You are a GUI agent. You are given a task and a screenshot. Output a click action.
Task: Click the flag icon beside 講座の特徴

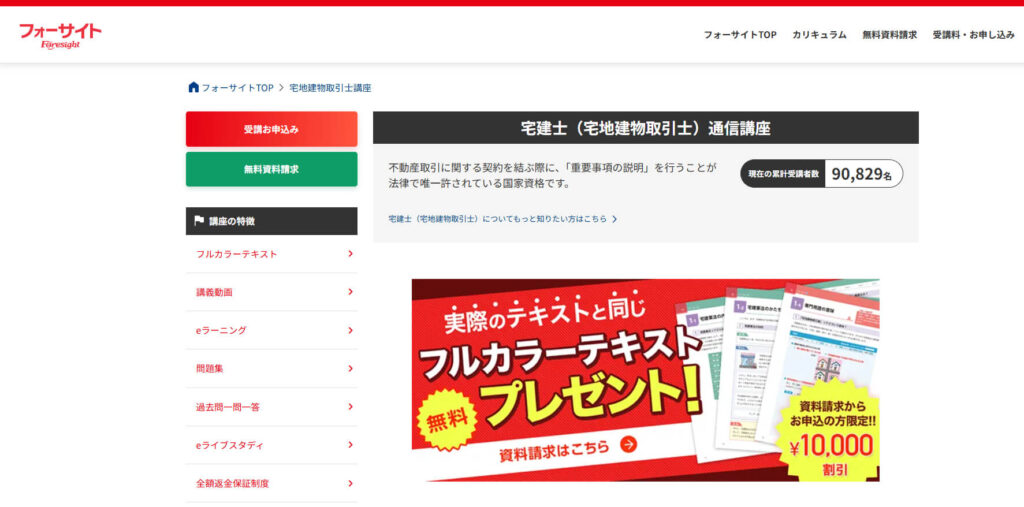click(x=199, y=221)
